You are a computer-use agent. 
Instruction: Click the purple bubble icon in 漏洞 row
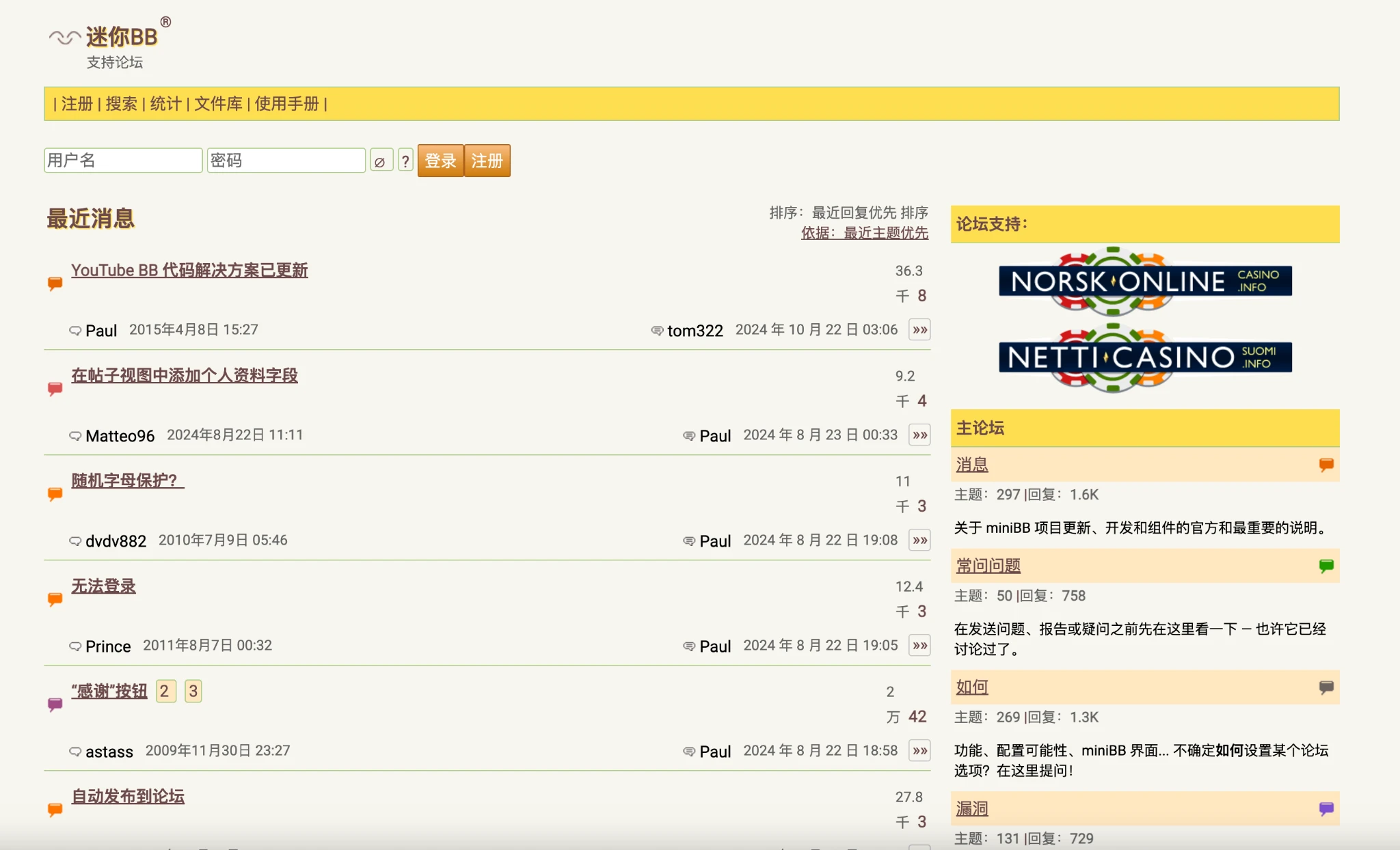tap(1326, 808)
